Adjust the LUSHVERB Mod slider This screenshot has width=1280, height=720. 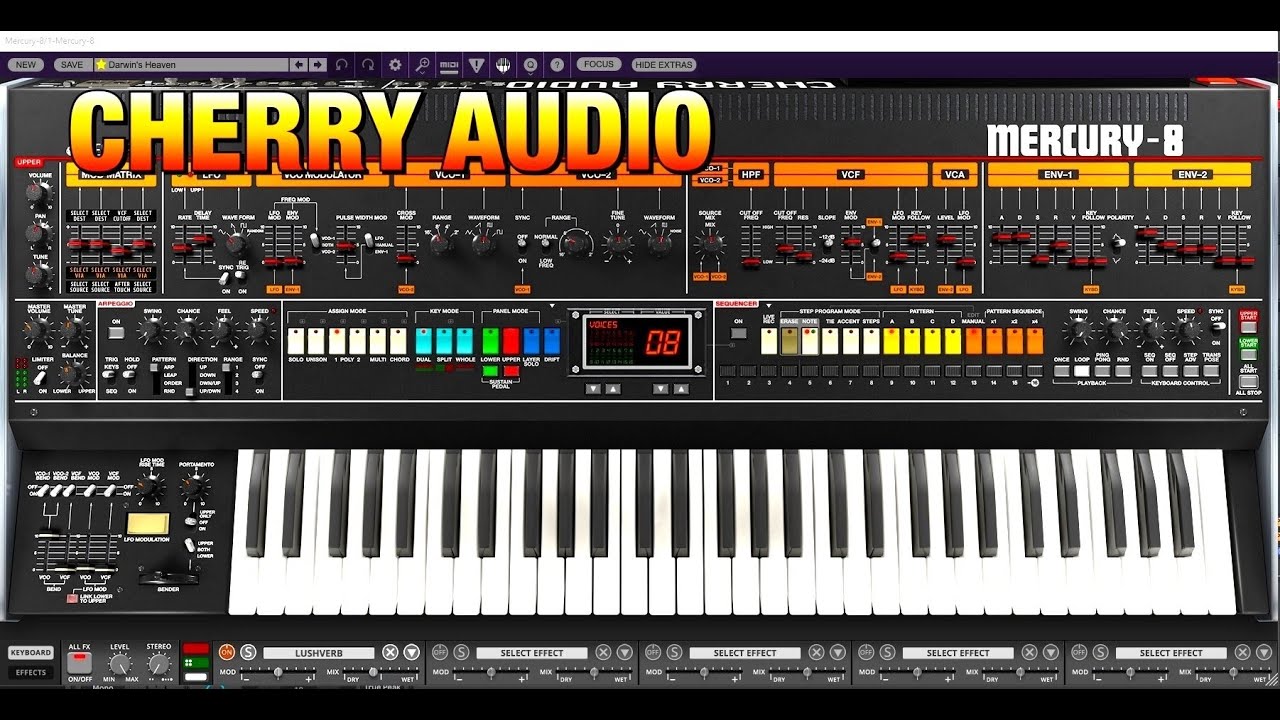click(x=277, y=673)
